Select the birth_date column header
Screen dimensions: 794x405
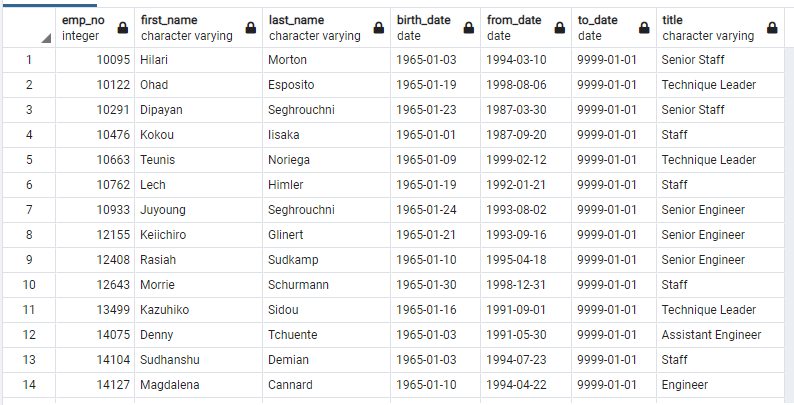(x=435, y=28)
